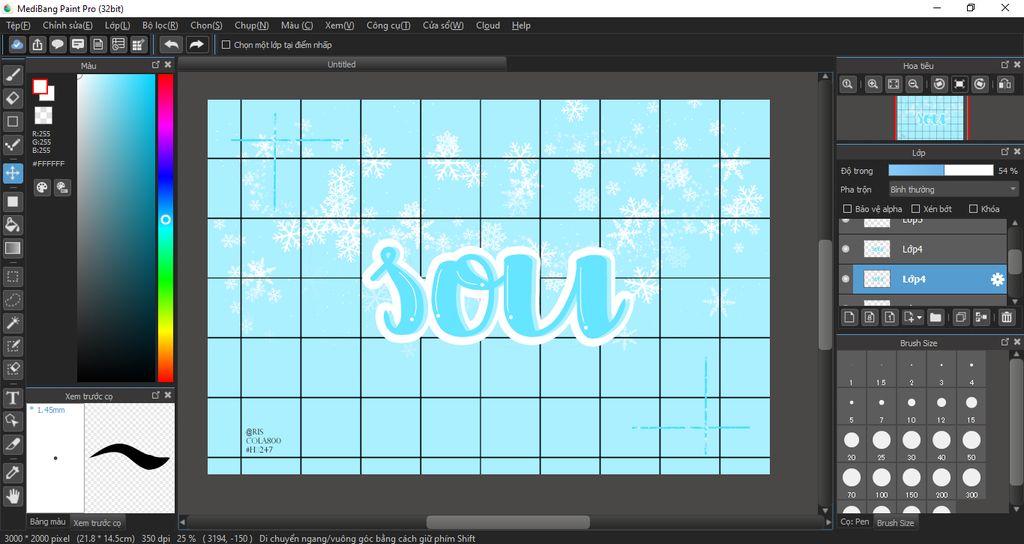Choose the rectangular Select tool
Image resolution: width=1024 pixels, height=544 pixels.
(x=12, y=277)
